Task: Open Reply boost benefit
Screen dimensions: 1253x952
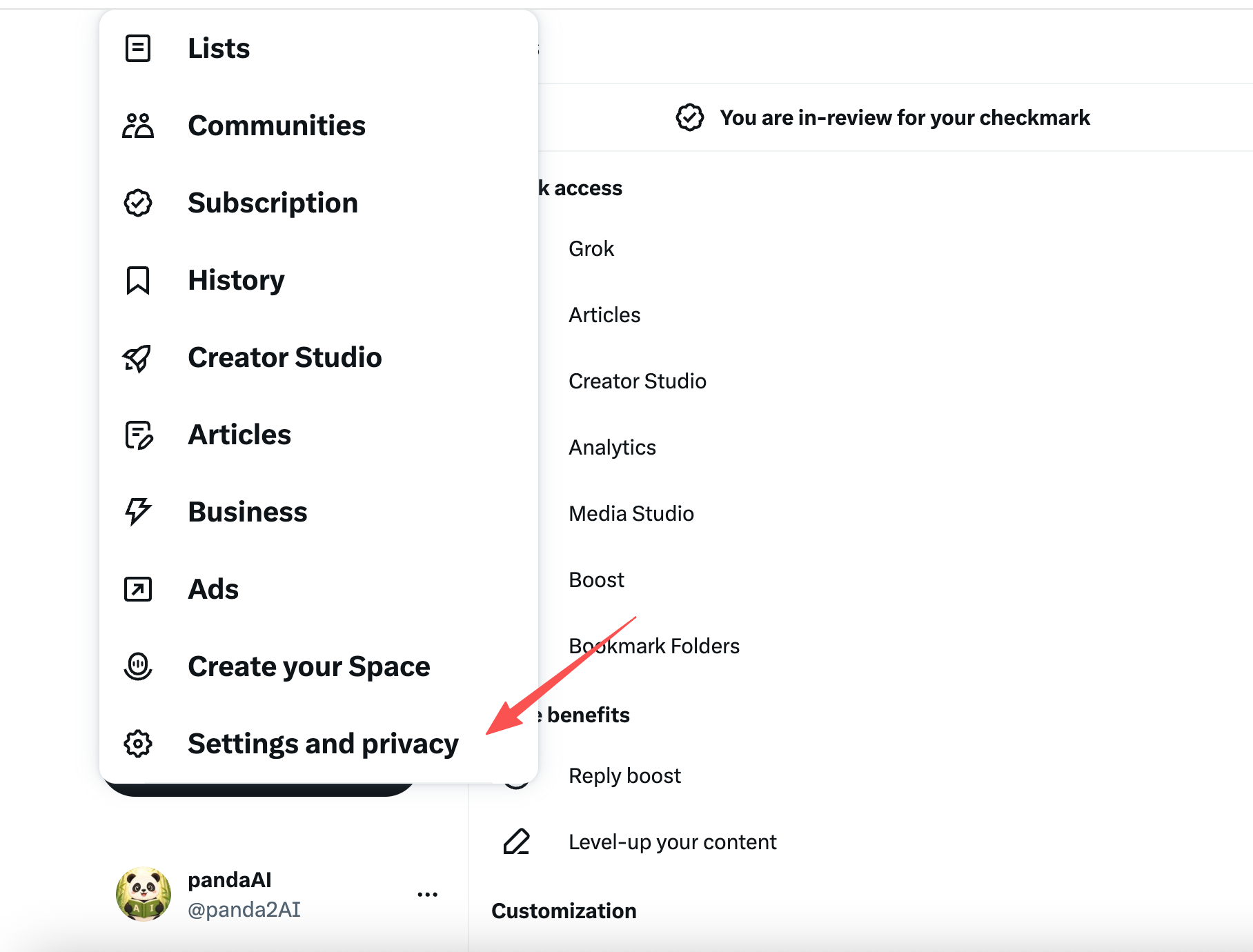Action: [624, 775]
